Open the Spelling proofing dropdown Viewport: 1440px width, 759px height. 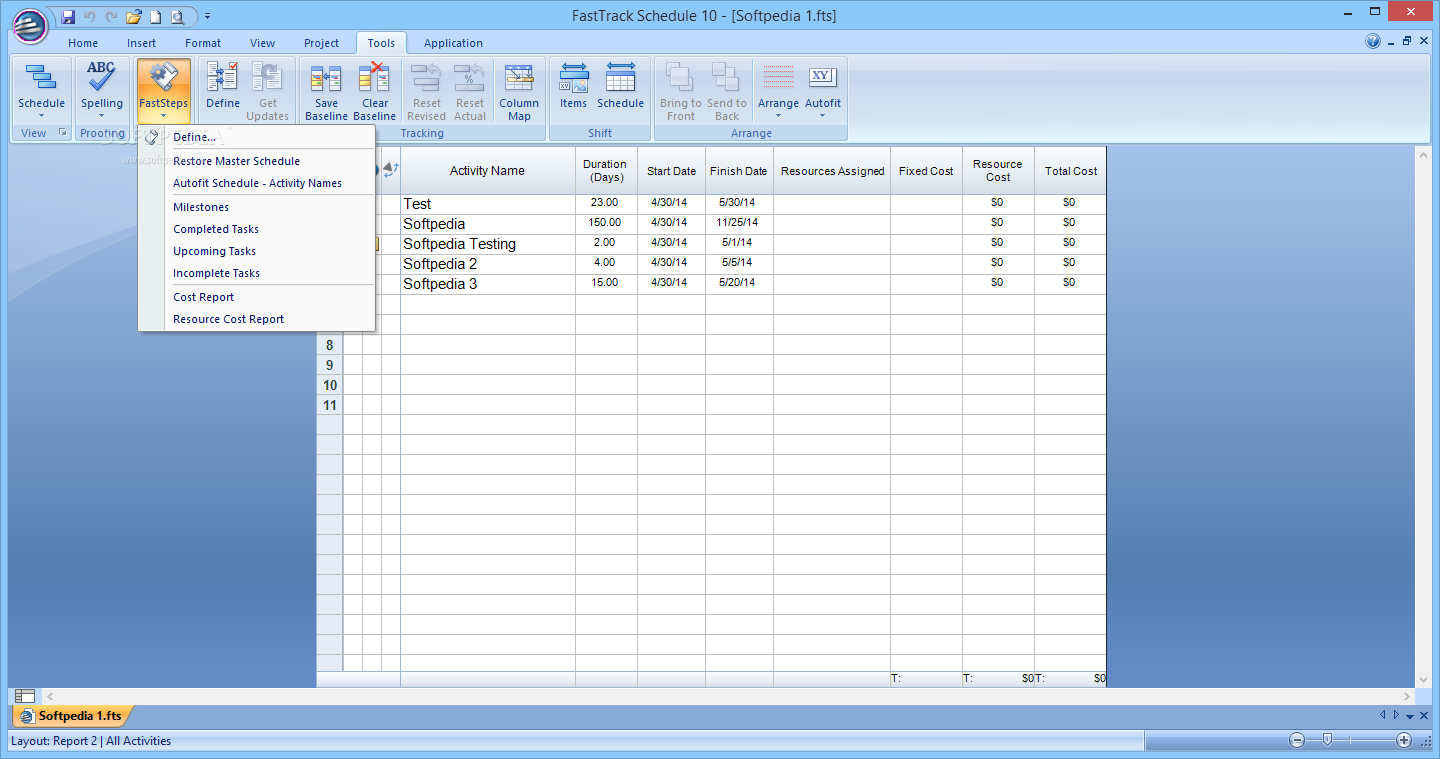coord(102,91)
